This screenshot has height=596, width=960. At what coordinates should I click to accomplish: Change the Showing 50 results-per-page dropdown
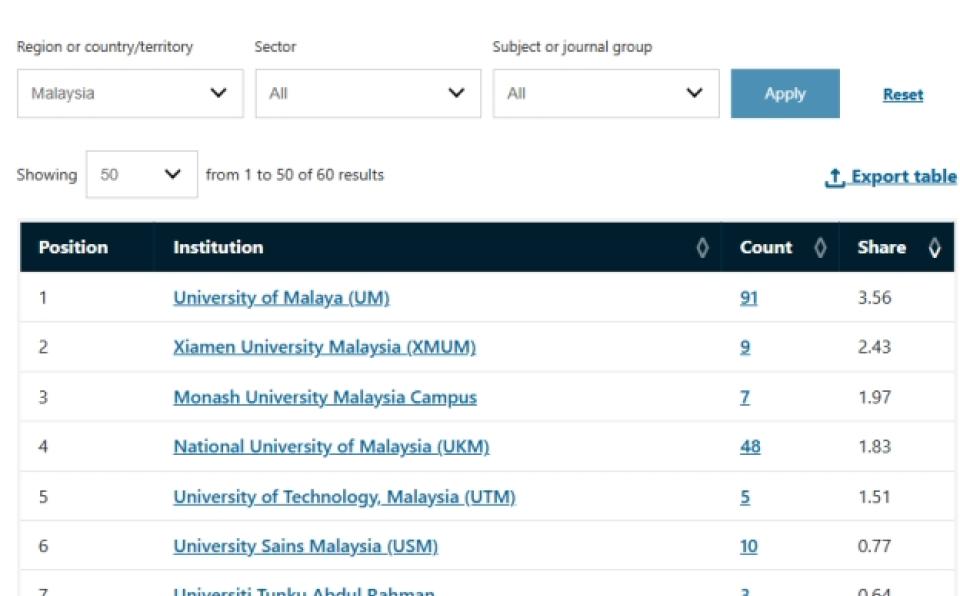(x=141, y=175)
